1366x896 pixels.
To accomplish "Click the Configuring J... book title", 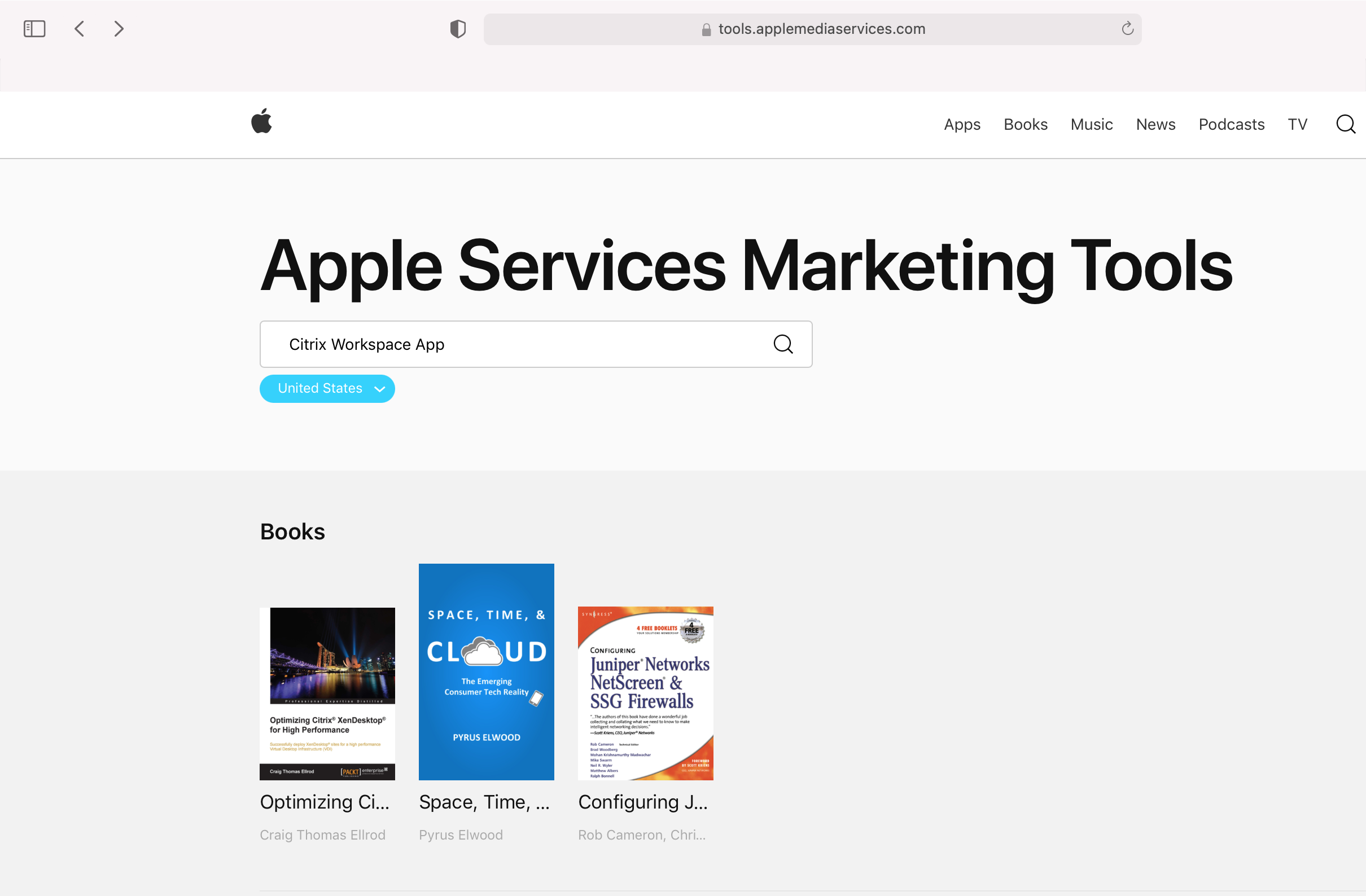I will click(x=642, y=801).
